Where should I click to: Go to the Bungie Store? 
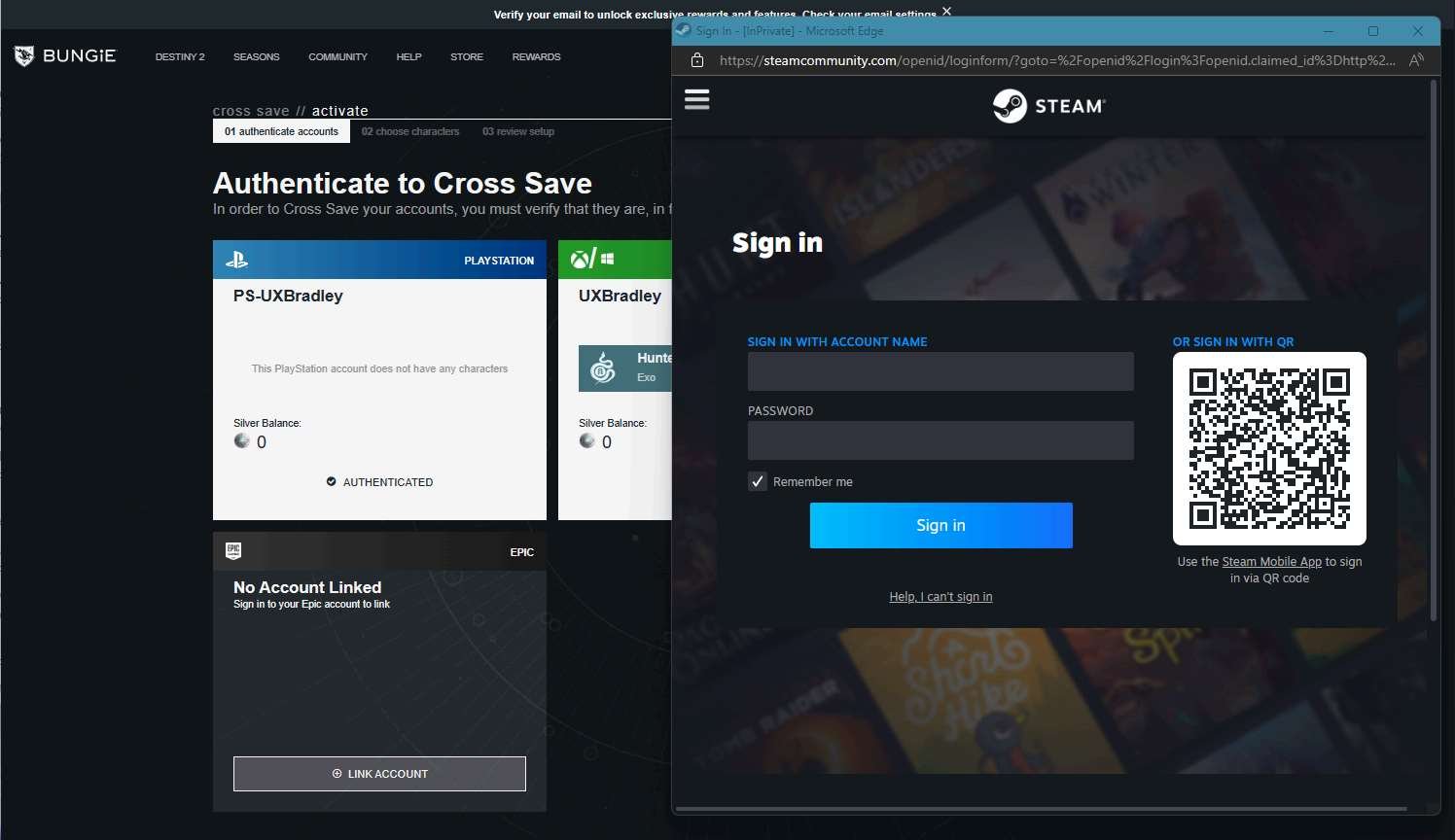pos(467,56)
